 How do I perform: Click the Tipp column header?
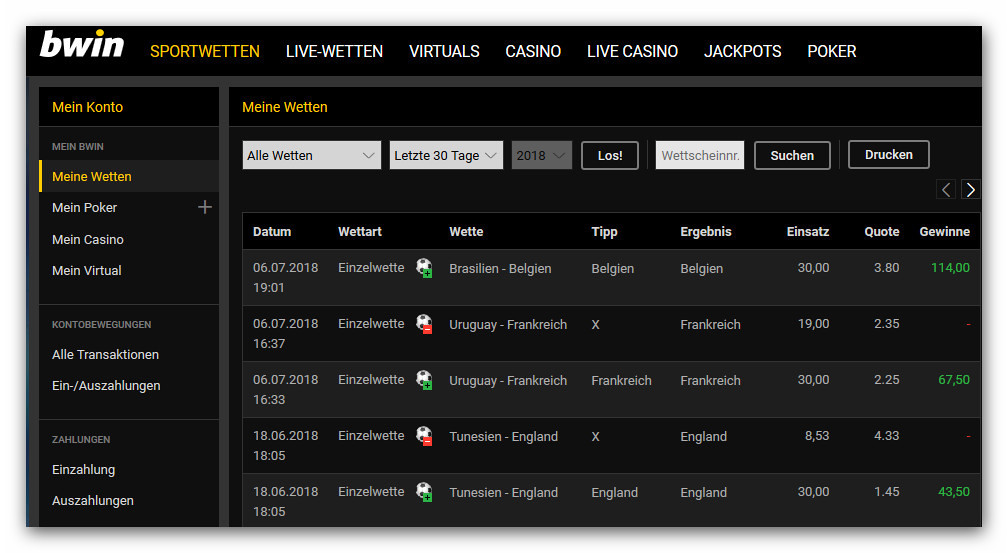point(604,231)
